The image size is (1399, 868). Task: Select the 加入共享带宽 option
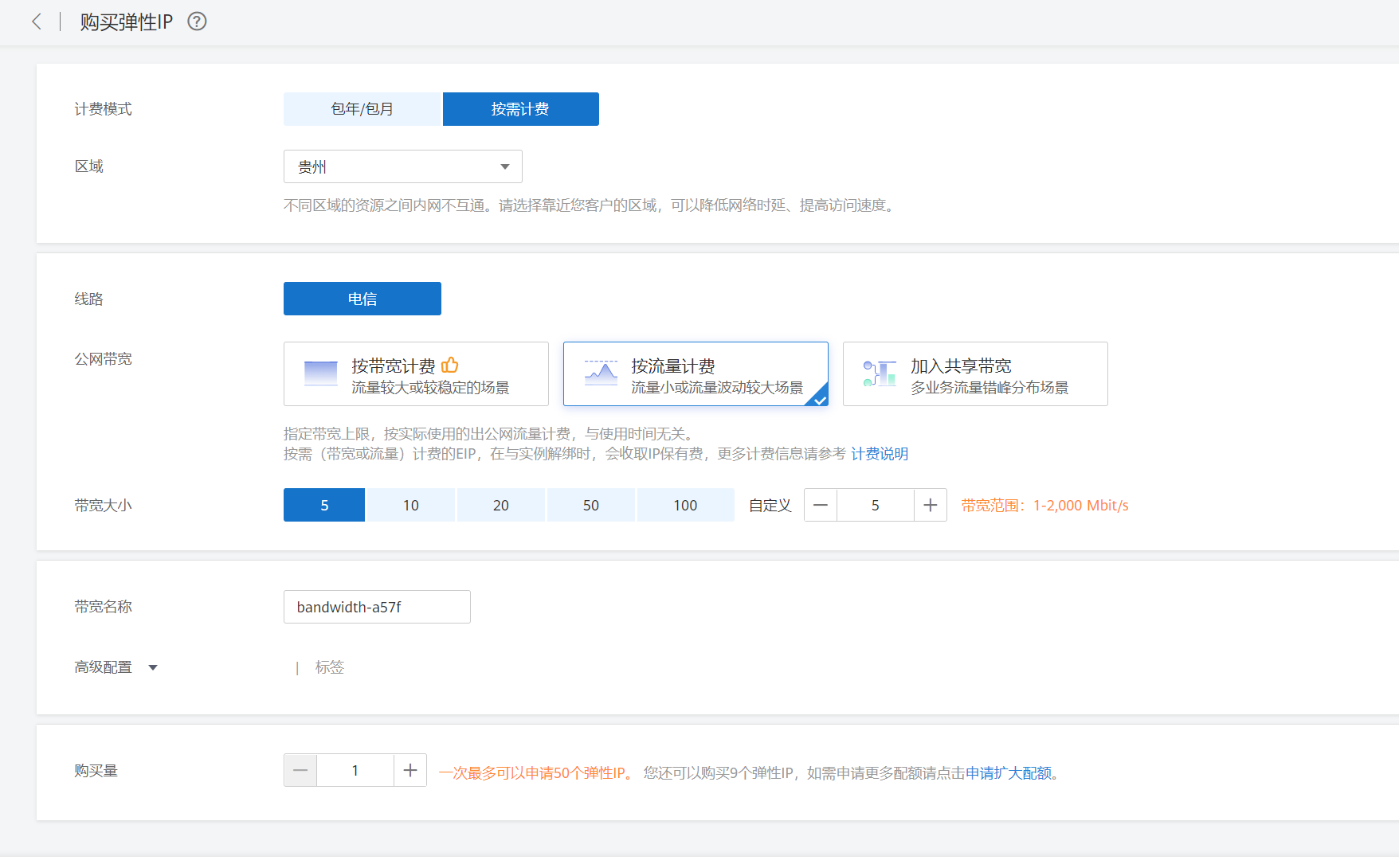(974, 373)
